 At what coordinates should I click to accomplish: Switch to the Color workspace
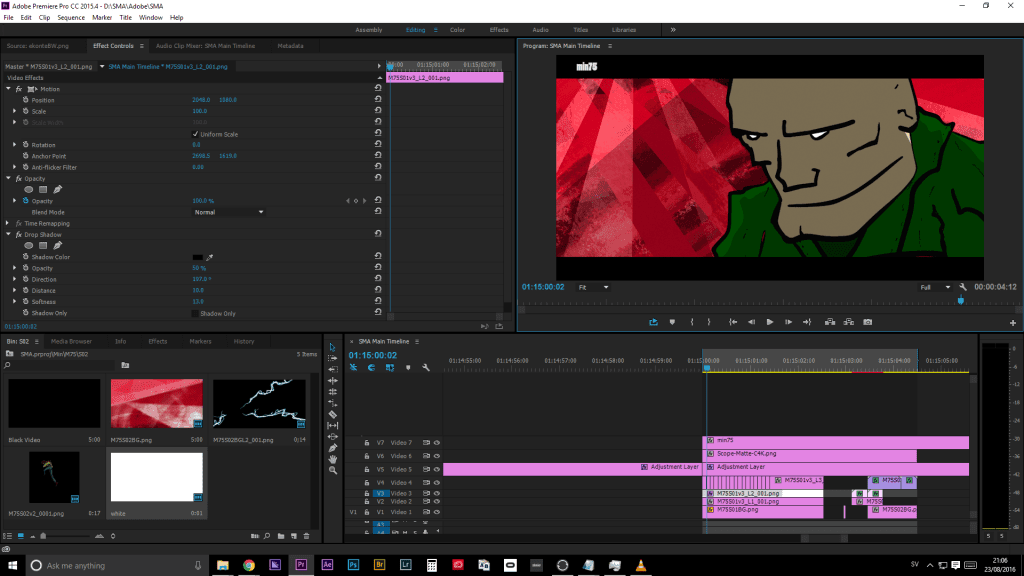[x=457, y=29]
